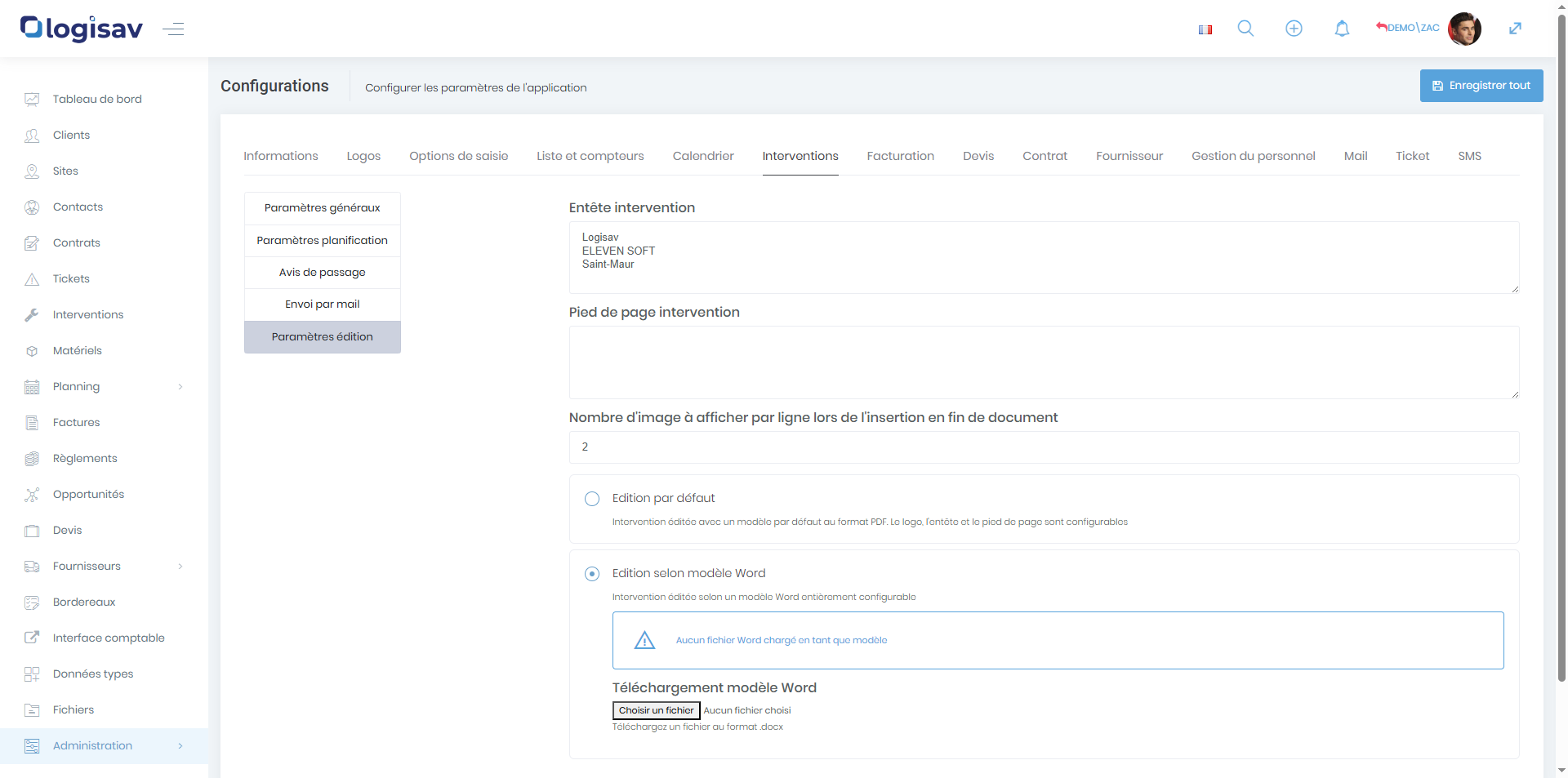Expand the Administration menu chevron
Image resolution: width=1568 pixels, height=778 pixels.
click(180, 746)
